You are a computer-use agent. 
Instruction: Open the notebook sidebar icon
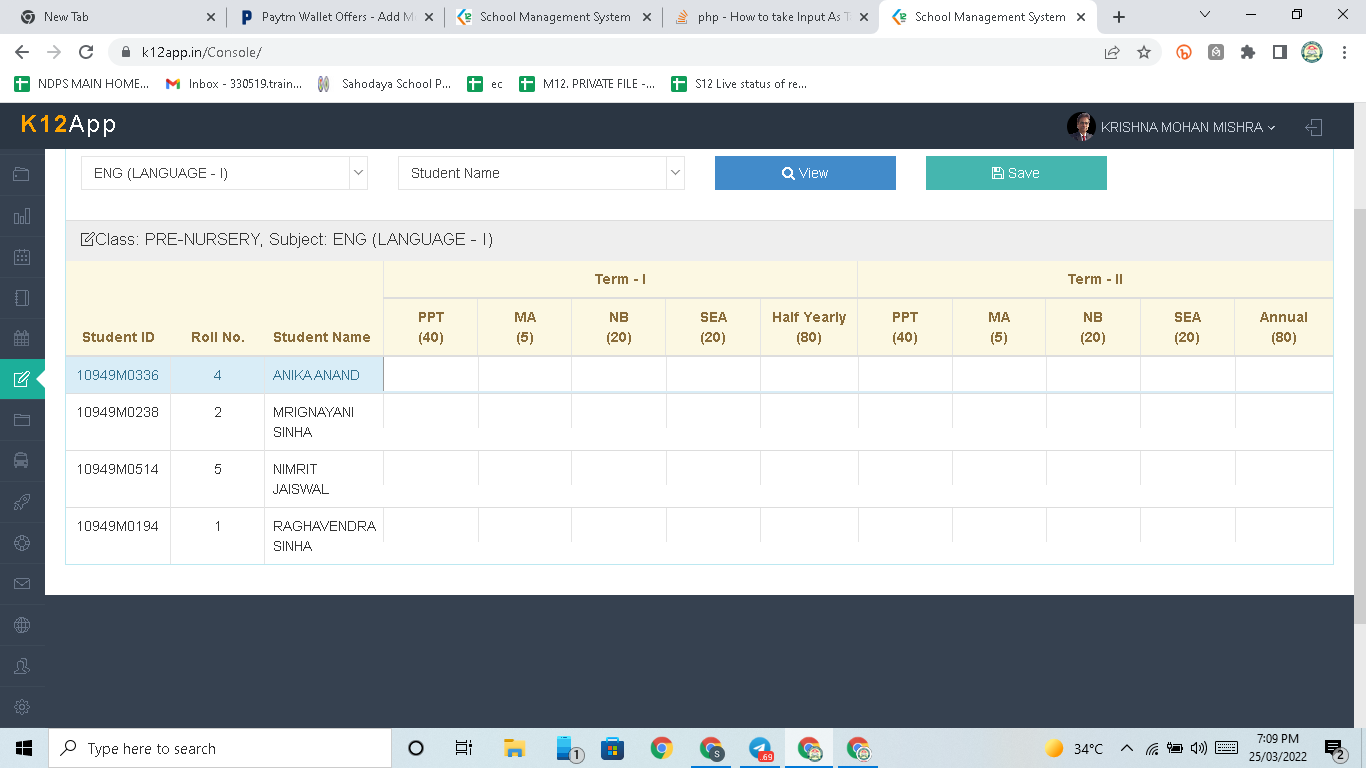22,297
